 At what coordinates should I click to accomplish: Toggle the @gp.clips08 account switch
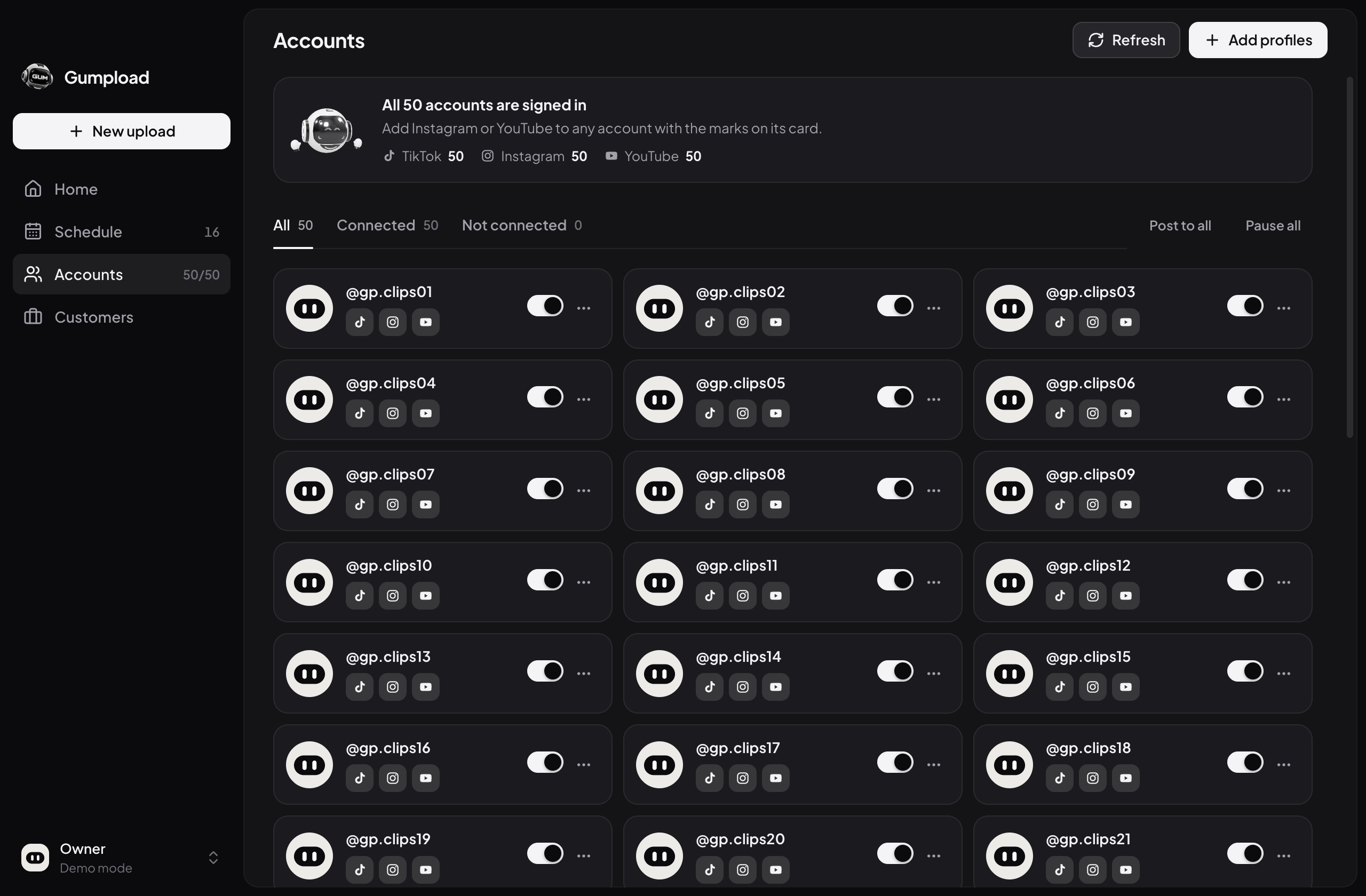(x=895, y=489)
